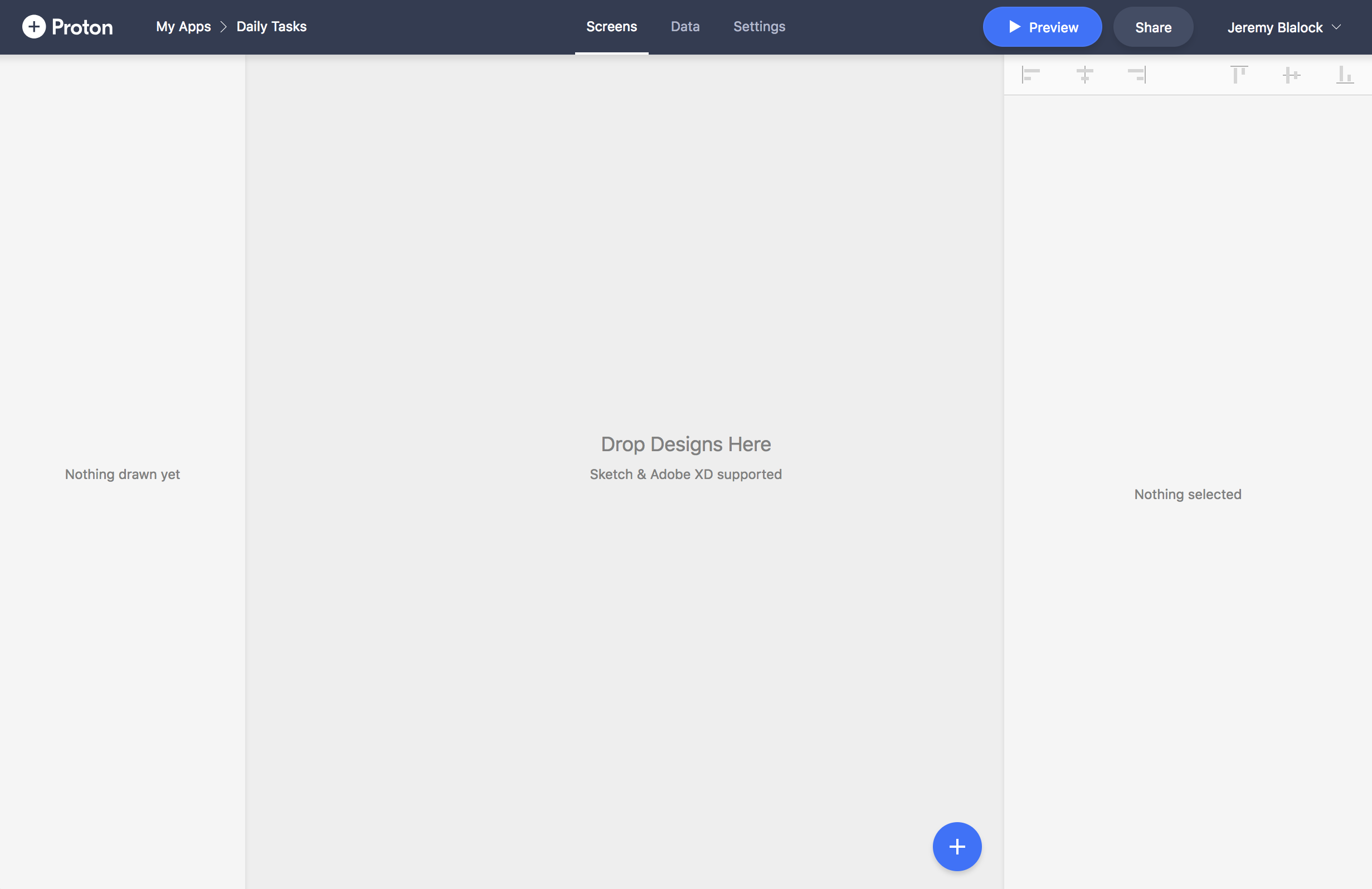
Task: Click the Daily Tasks breadcrumb
Action: tap(271, 27)
